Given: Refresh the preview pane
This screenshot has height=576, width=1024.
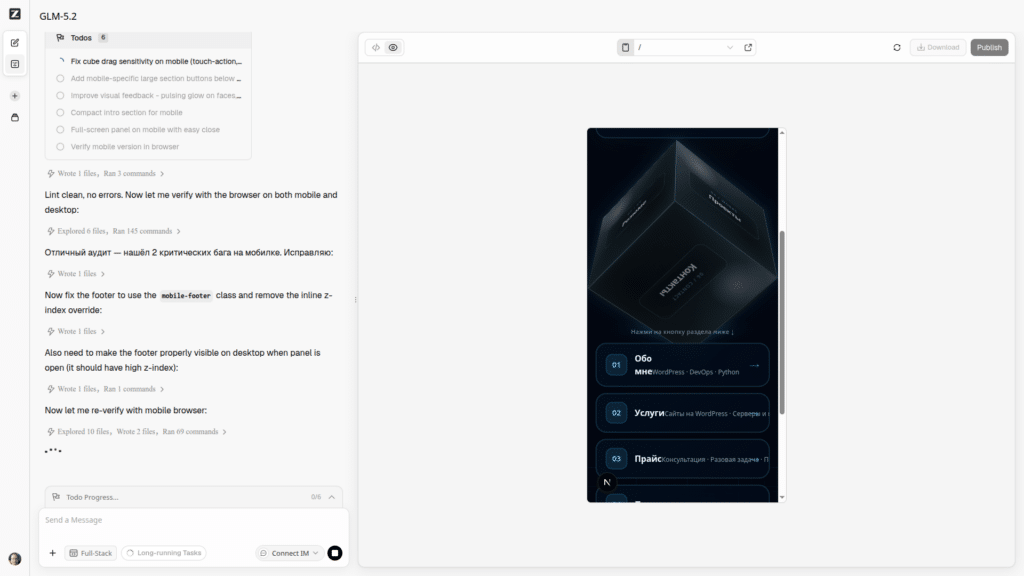Looking at the screenshot, I should tap(897, 48).
